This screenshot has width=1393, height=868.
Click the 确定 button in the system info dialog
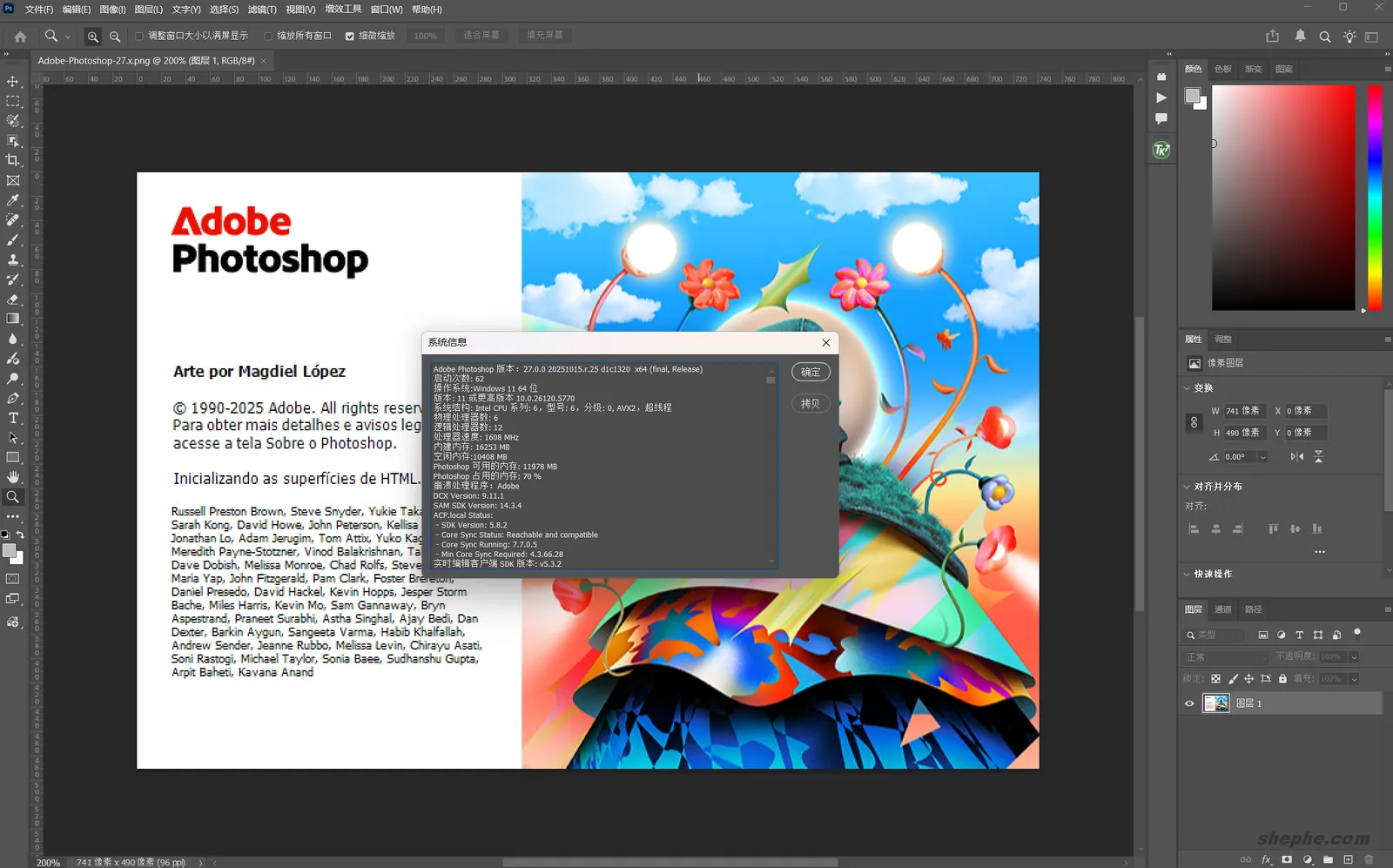pos(810,372)
